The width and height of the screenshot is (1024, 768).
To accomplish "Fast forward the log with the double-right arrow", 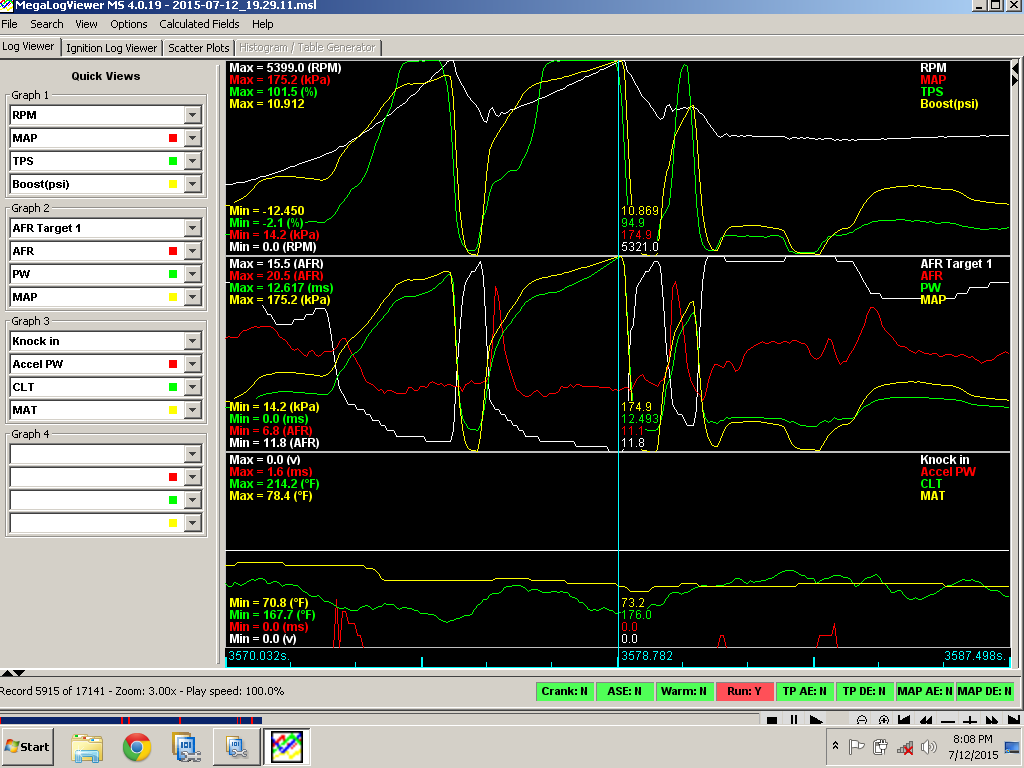I will (993, 720).
